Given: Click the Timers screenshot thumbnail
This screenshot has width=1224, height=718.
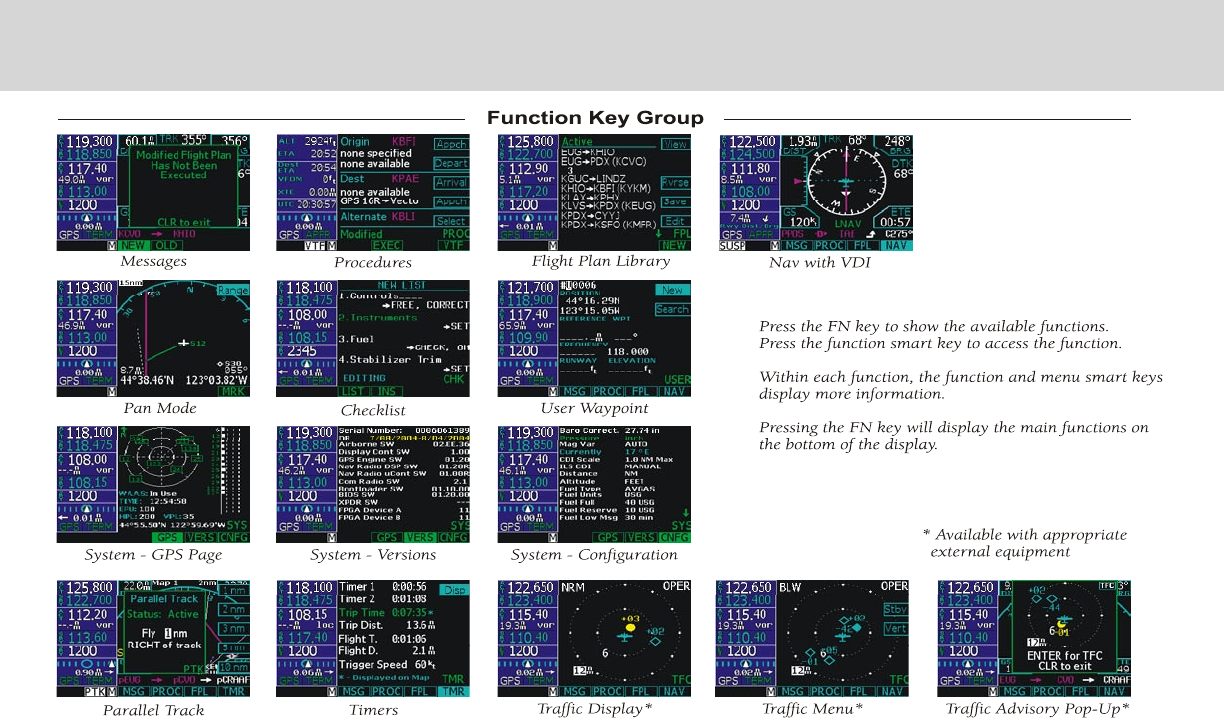Looking at the screenshot, I should (373, 638).
